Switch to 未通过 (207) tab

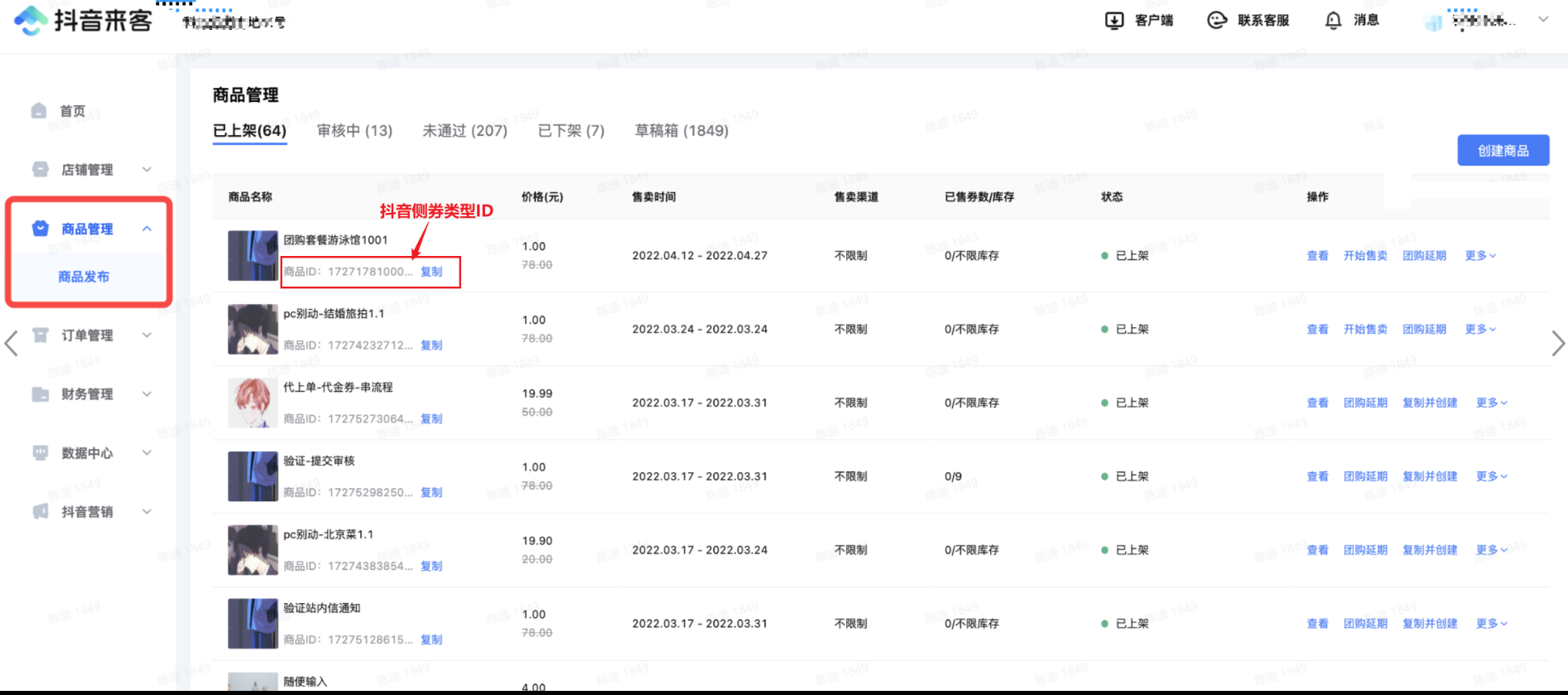coord(464,131)
